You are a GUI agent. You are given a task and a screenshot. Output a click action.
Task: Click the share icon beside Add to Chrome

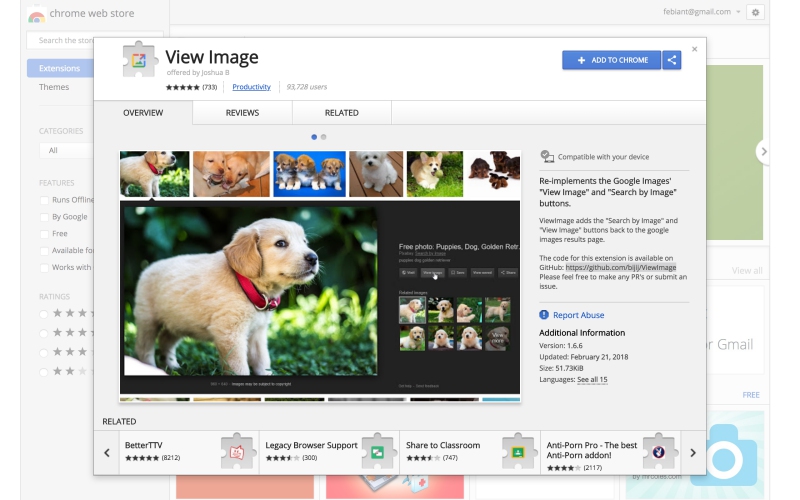tap(672, 60)
